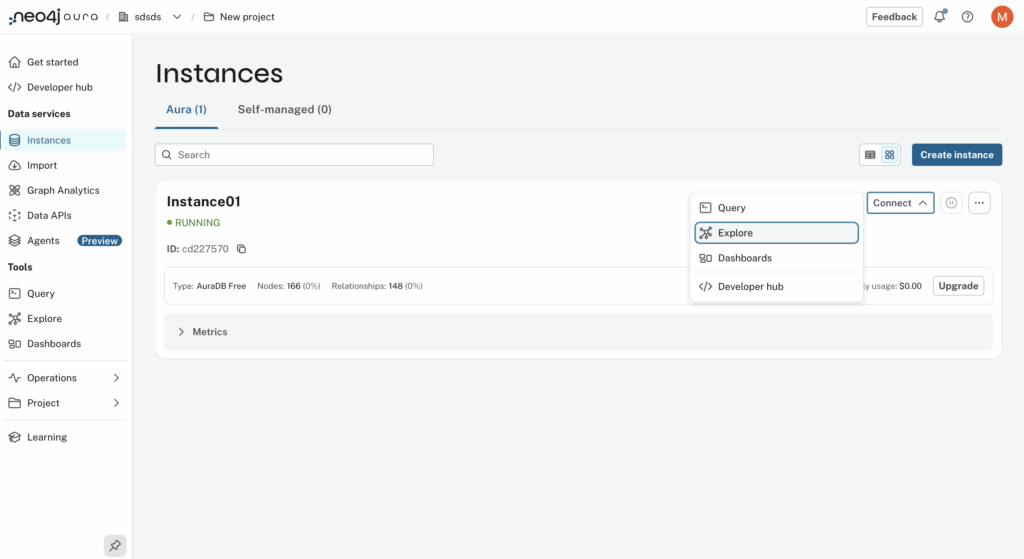
Task: Click the Preview badge next to Agents
Action: coord(99,240)
